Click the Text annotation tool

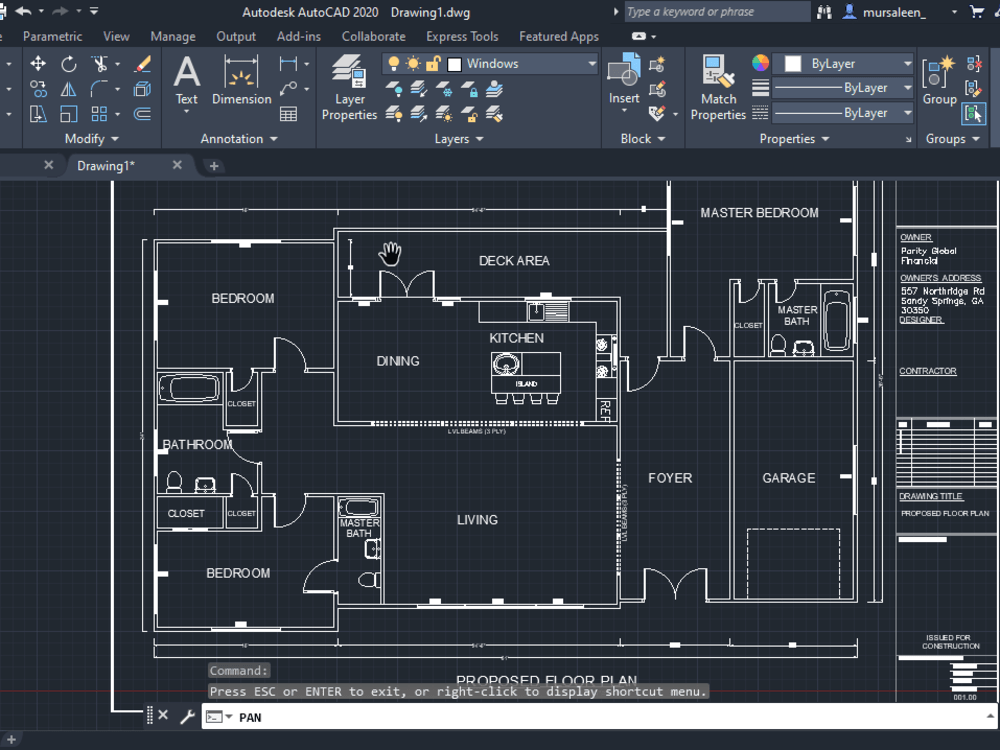click(x=187, y=80)
